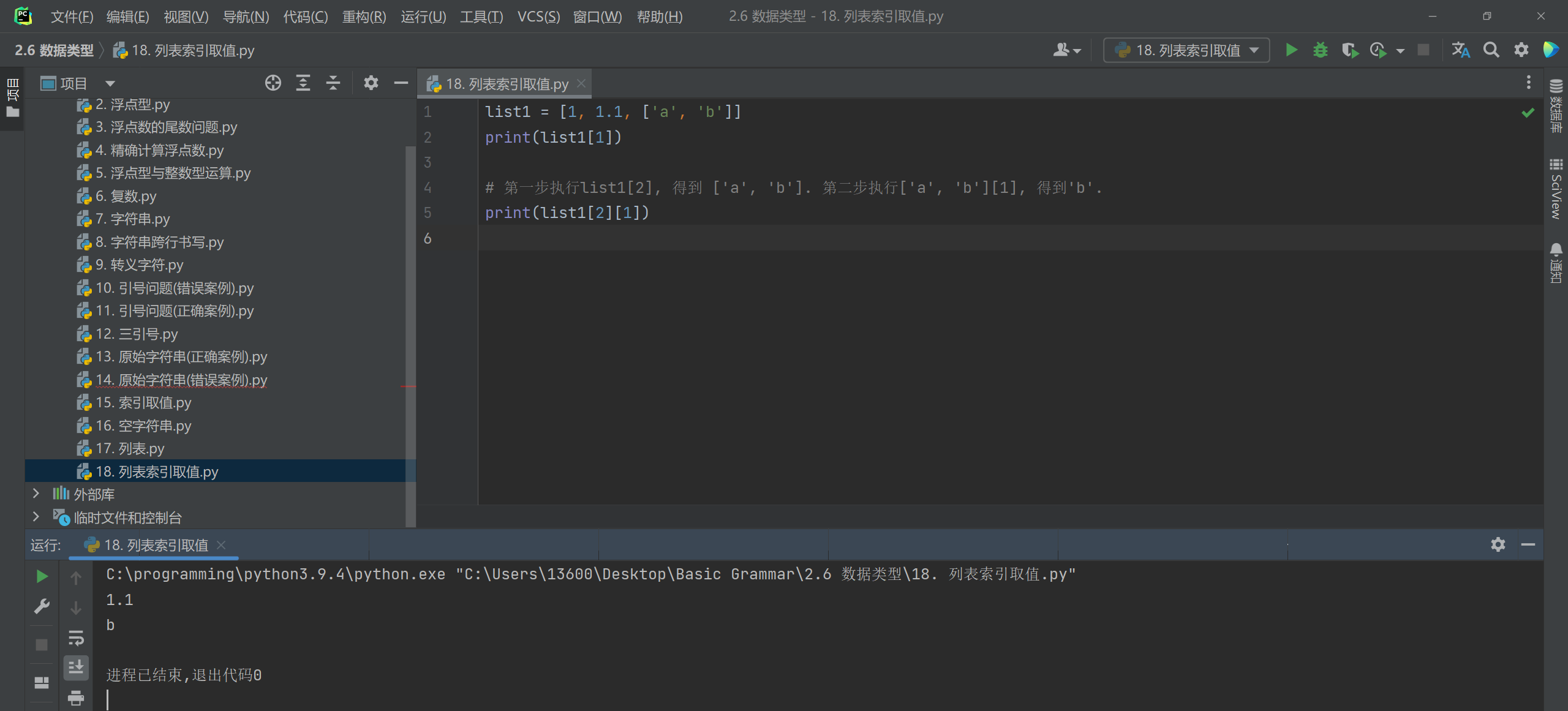Image resolution: width=1568 pixels, height=711 pixels.
Task: Click the down-arrow in run console
Action: [76, 608]
